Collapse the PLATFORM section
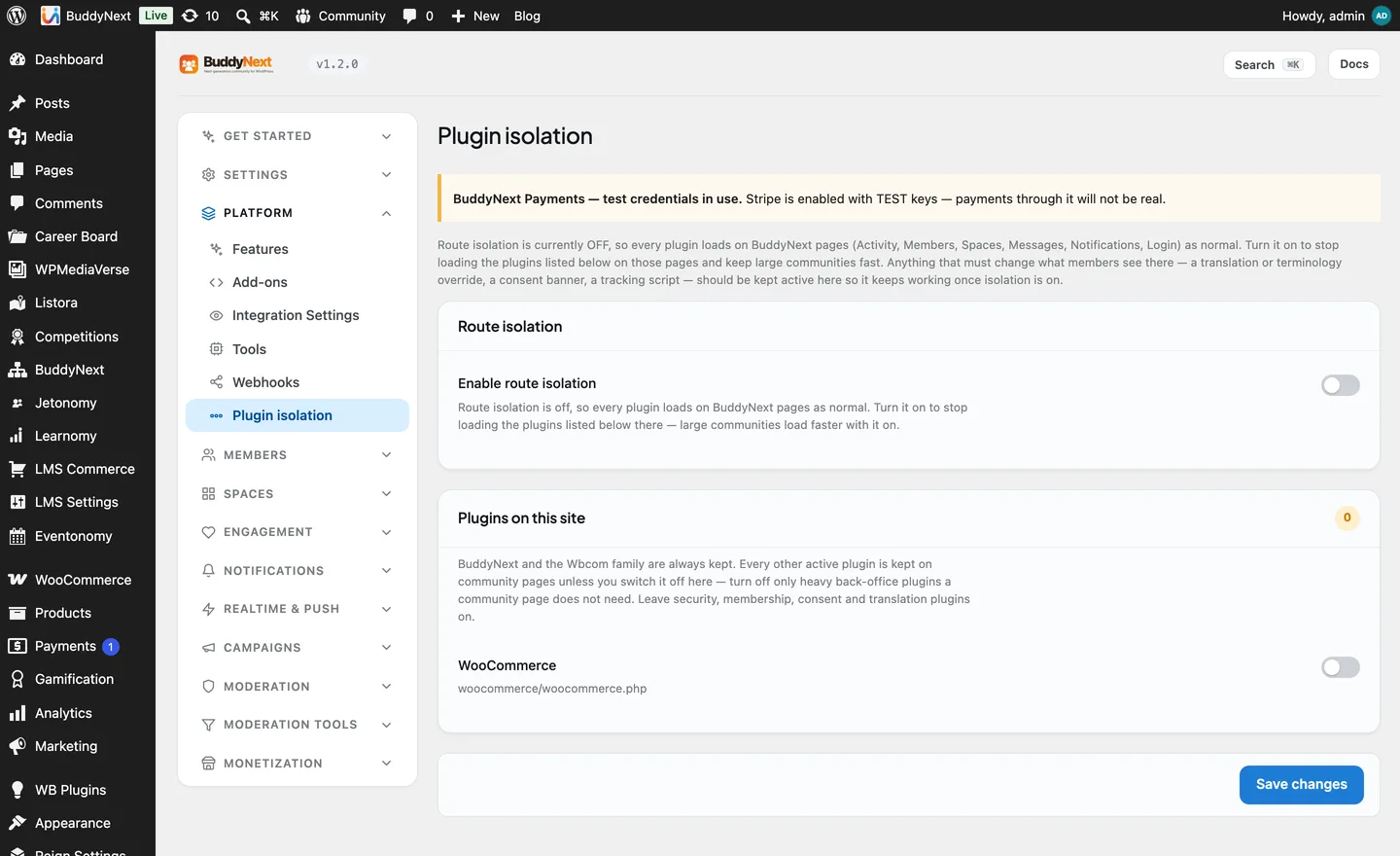 297,213
